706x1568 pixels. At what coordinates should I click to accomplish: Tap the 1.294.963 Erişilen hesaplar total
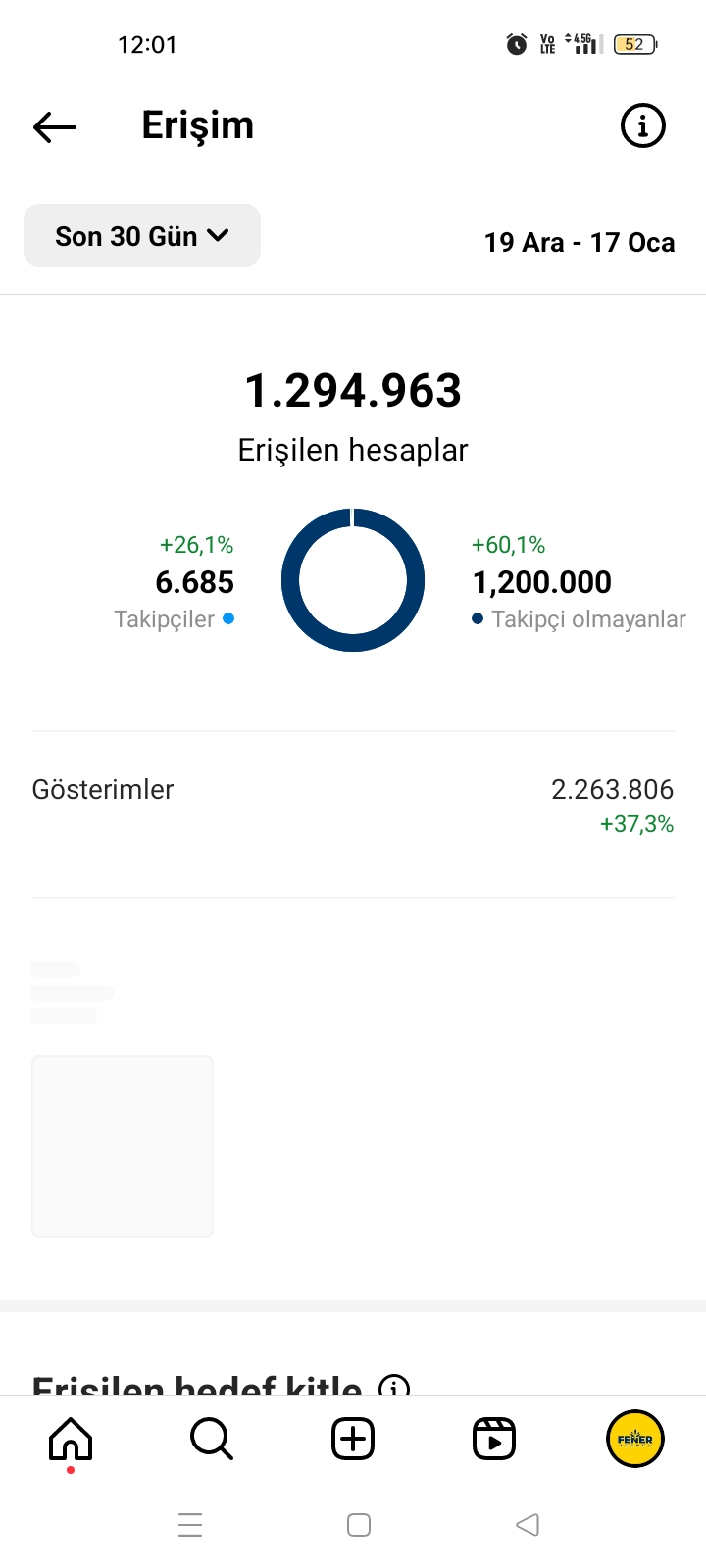click(x=353, y=416)
